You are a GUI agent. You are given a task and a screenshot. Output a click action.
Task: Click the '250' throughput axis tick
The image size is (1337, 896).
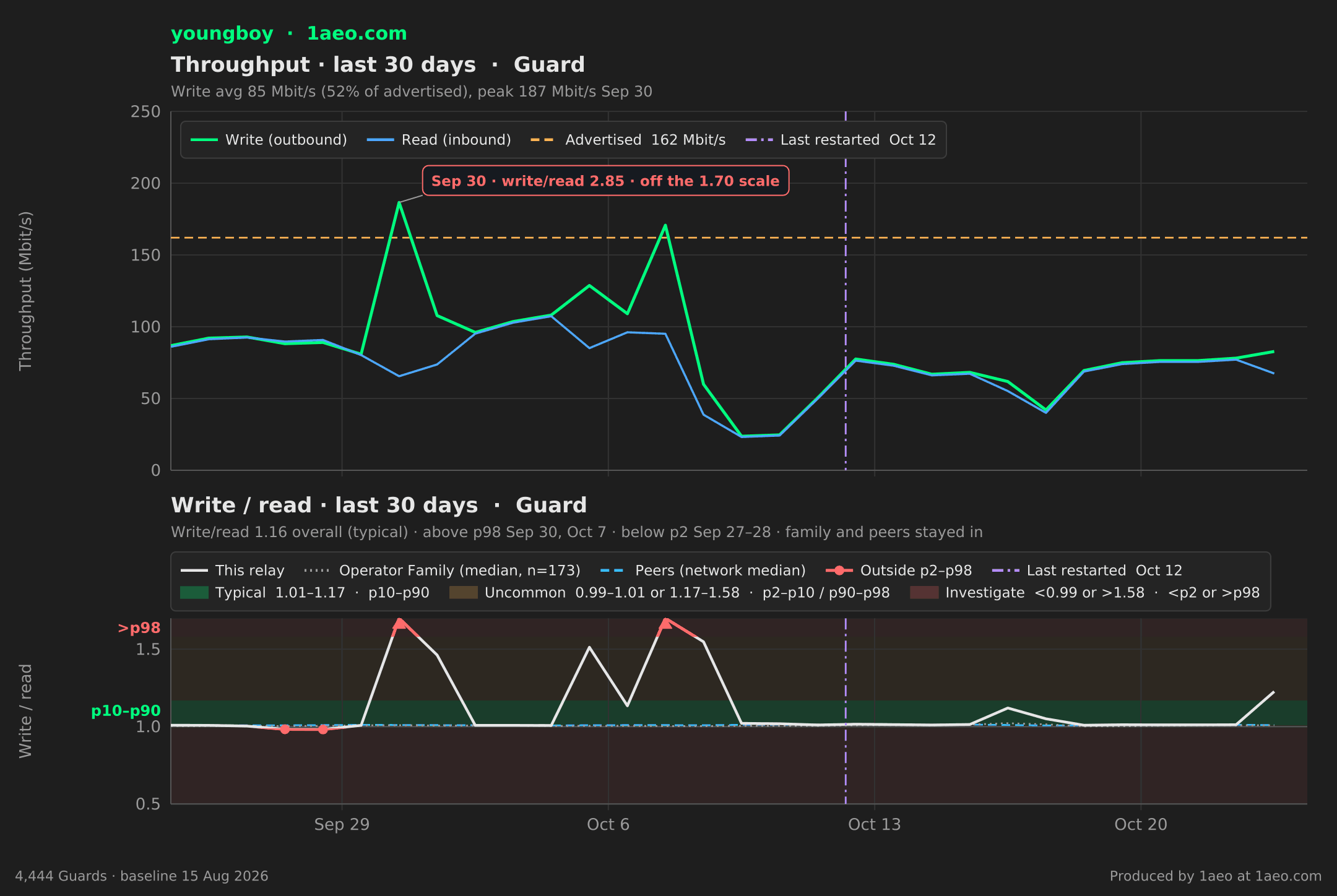pyautogui.click(x=145, y=112)
